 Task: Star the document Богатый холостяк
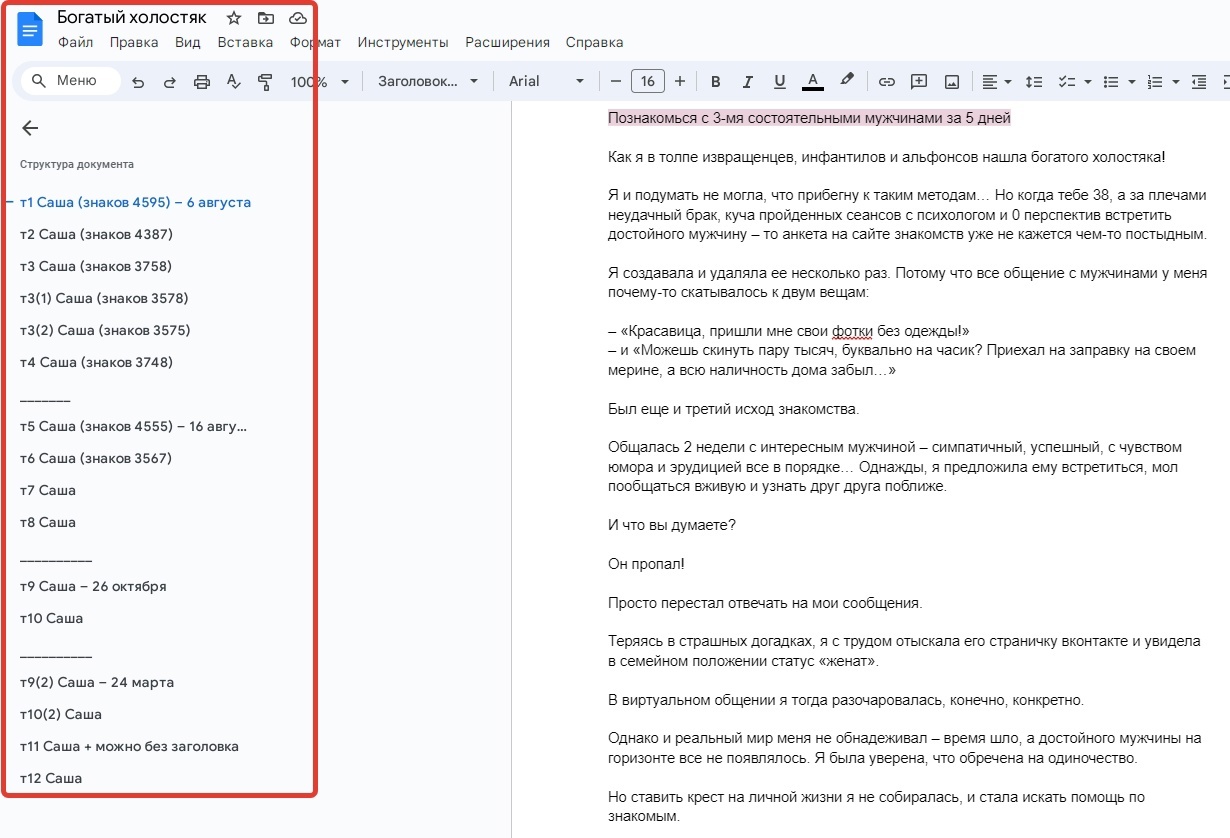(x=234, y=18)
